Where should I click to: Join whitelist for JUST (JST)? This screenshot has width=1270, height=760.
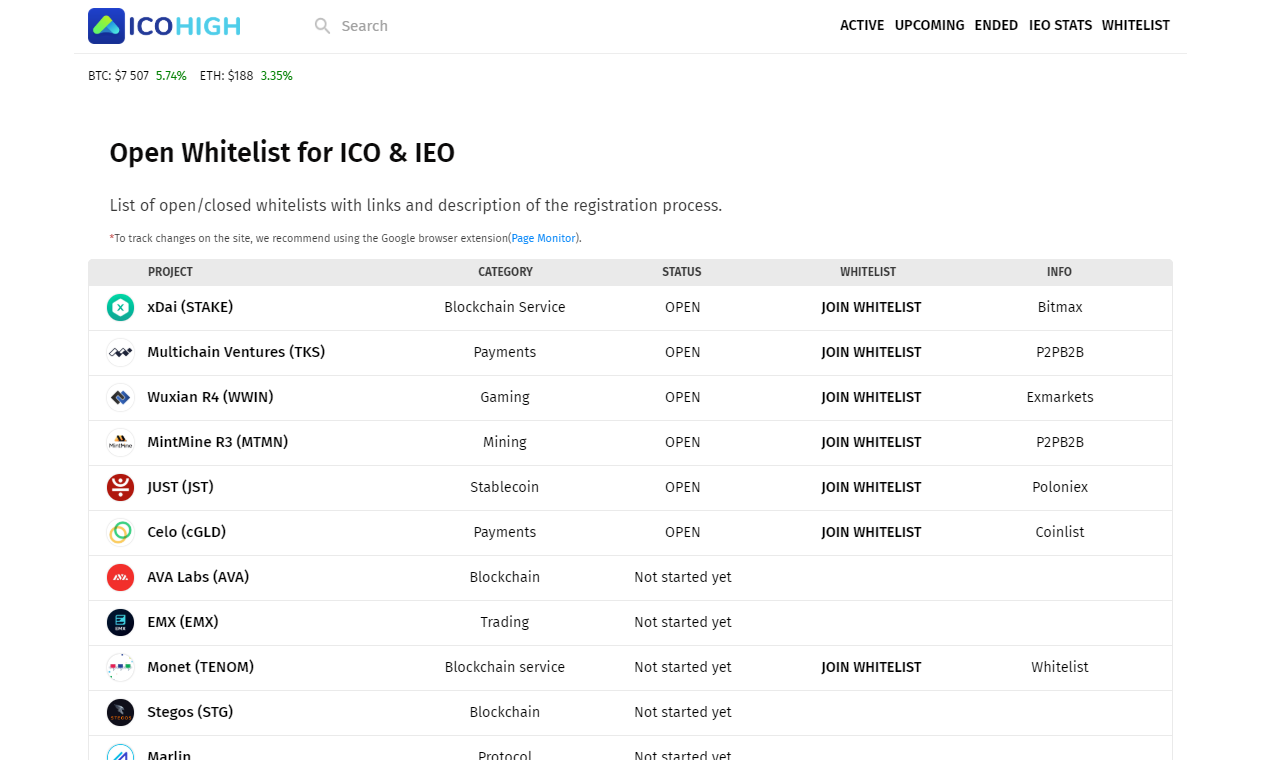(872, 488)
